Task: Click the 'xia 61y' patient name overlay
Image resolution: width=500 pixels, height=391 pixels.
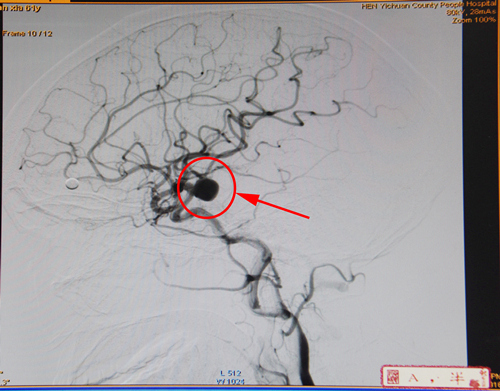Action: coord(20,8)
